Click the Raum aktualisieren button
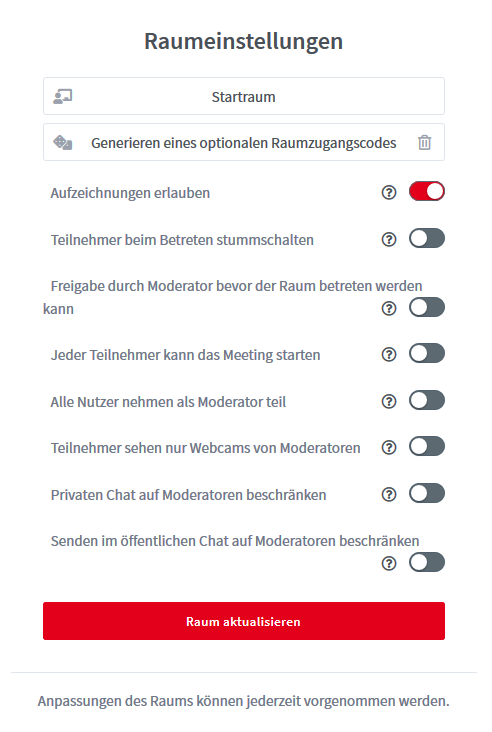The image size is (492, 732). (x=244, y=621)
